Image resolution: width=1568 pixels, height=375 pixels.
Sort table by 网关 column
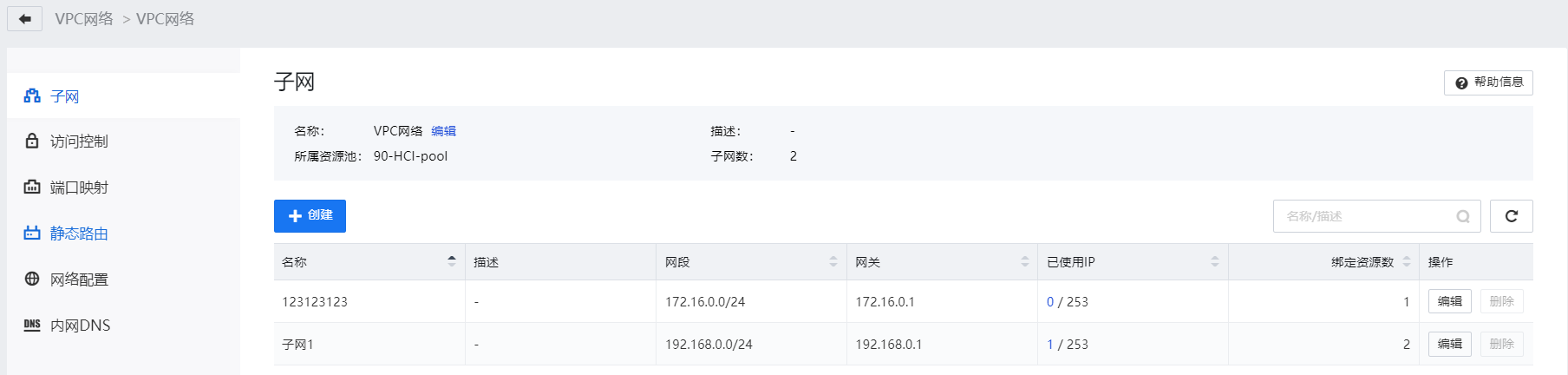(1025, 261)
